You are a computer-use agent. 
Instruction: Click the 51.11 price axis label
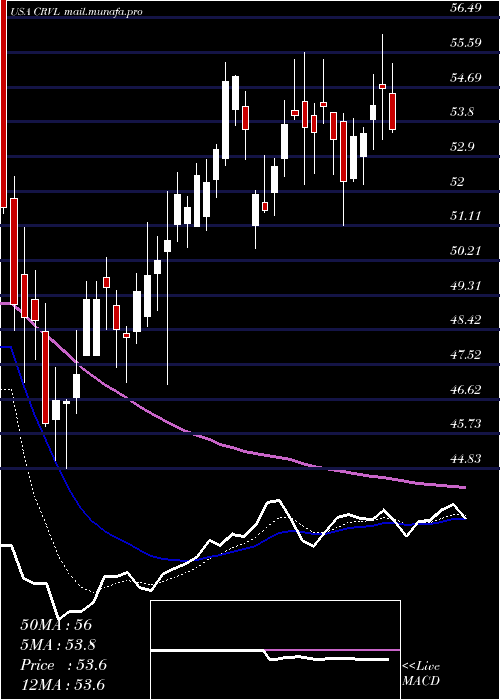pyautogui.click(x=466, y=216)
